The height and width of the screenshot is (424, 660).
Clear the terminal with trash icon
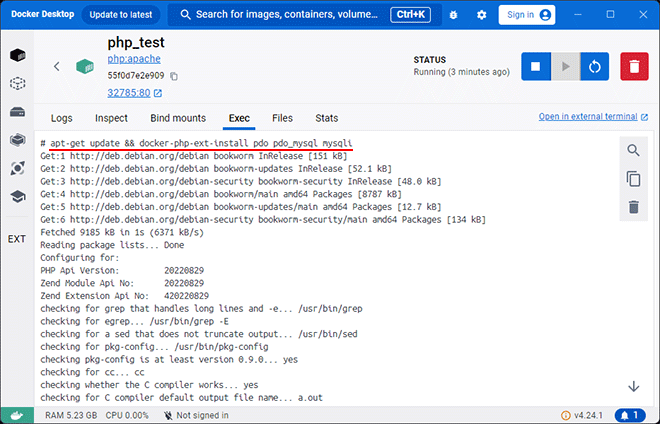[633, 207]
